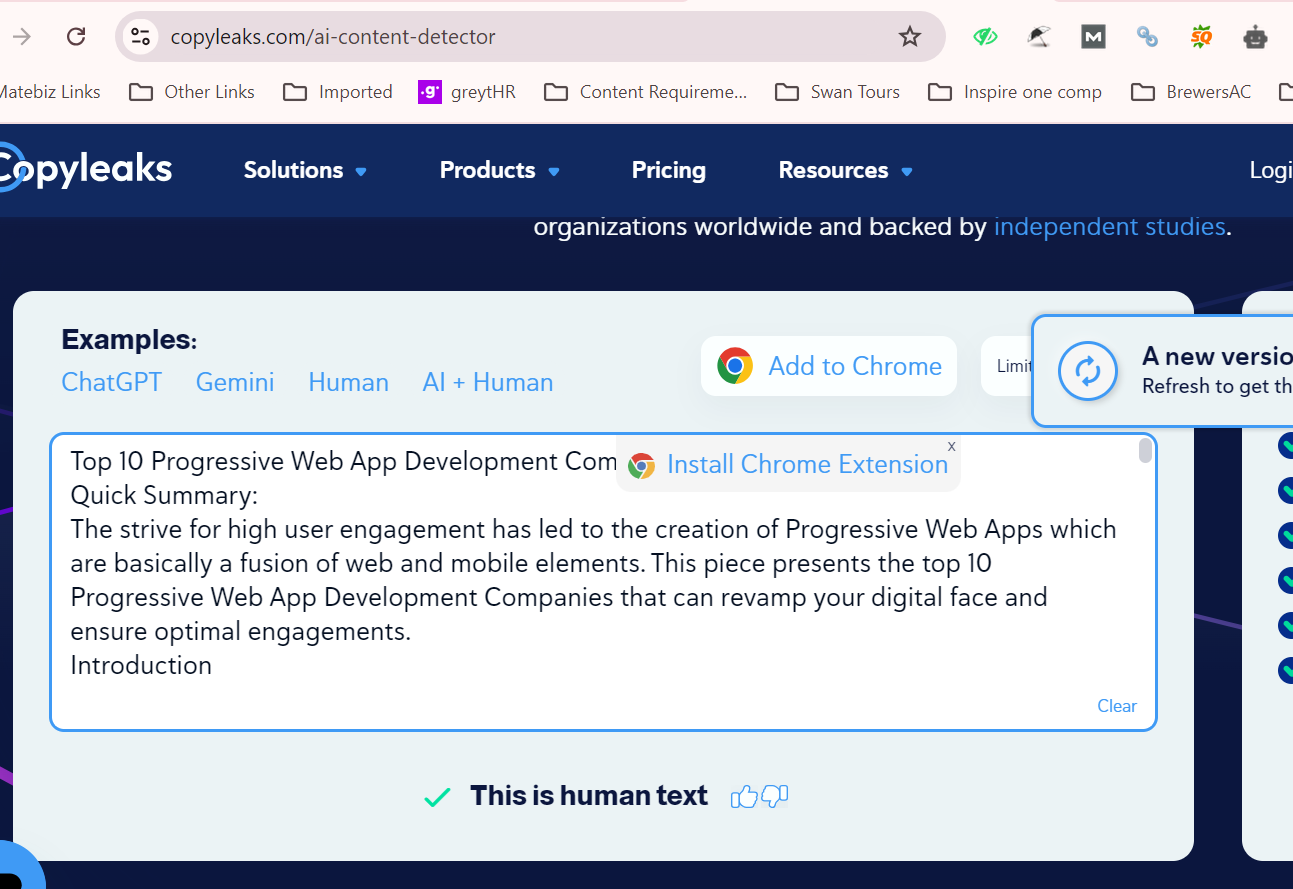The width and height of the screenshot is (1293, 889).
Task: Open the blue chain link extension icon
Action: (1147, 37)
